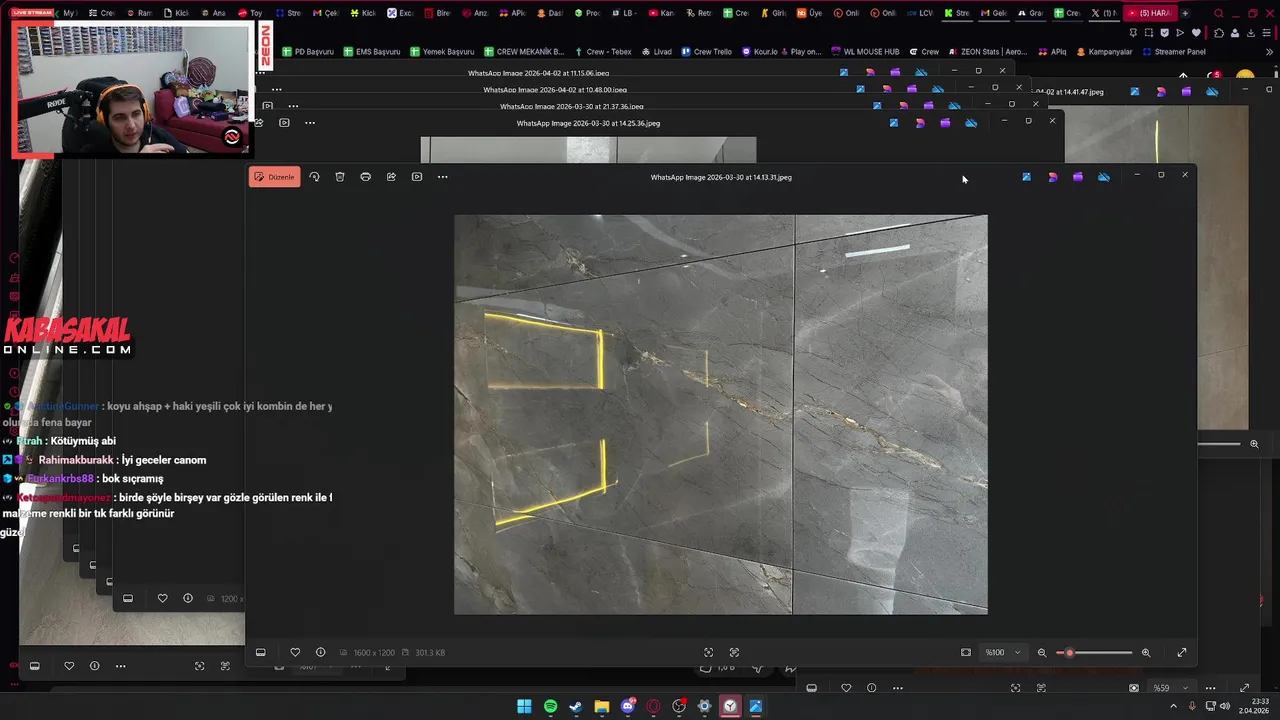Open EMS Başvuru bookmark
The image size is (1280, 720).
pos(371,51)
